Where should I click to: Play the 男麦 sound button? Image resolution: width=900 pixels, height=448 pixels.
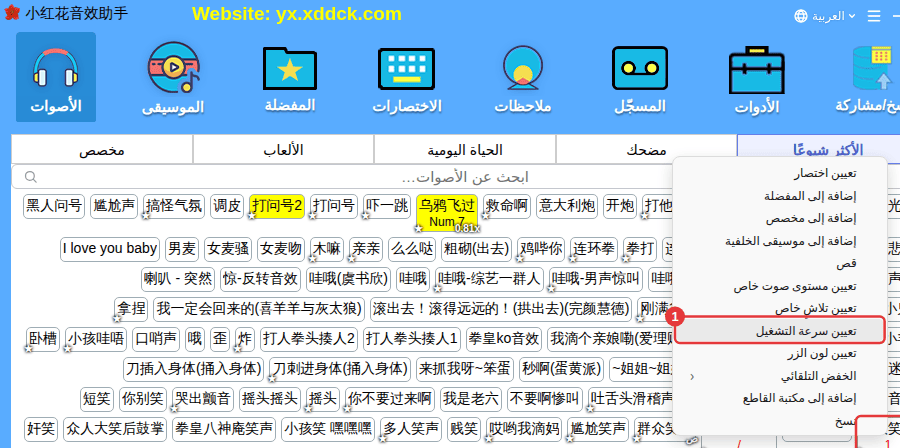click(182, 249)
